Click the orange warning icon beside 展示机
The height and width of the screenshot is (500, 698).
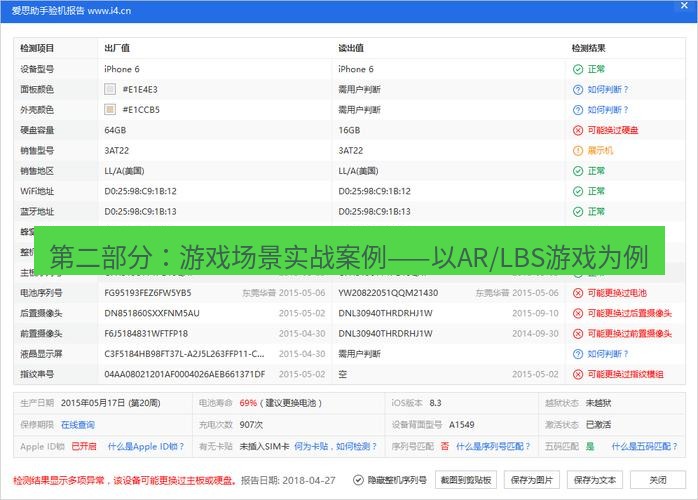(578, 150)
